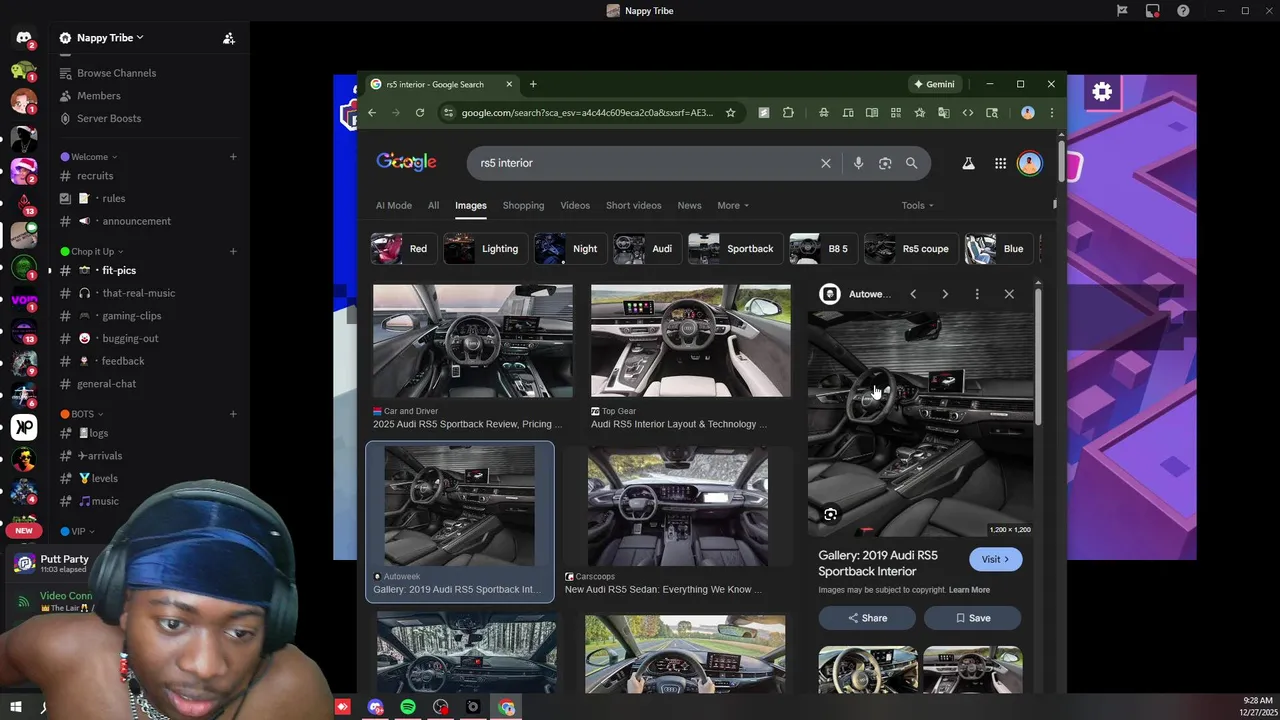Switch to the AI Mode tab

394,206
